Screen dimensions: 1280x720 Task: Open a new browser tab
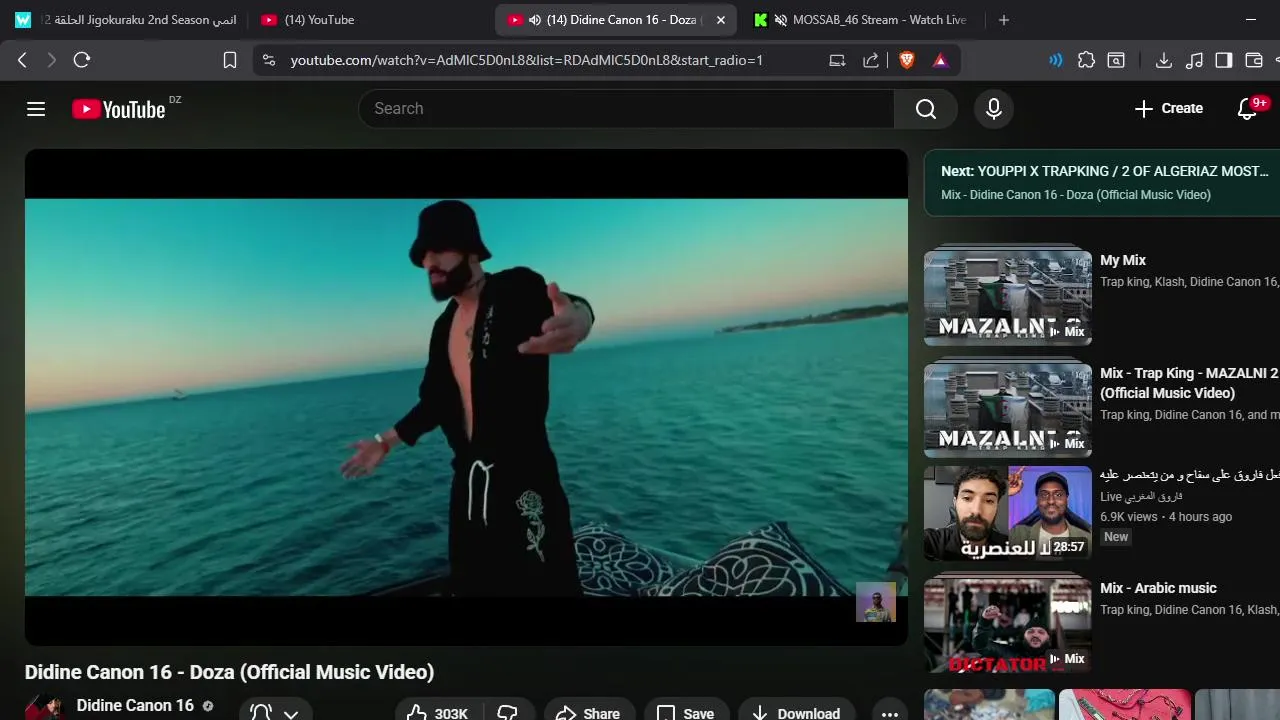1004,20
